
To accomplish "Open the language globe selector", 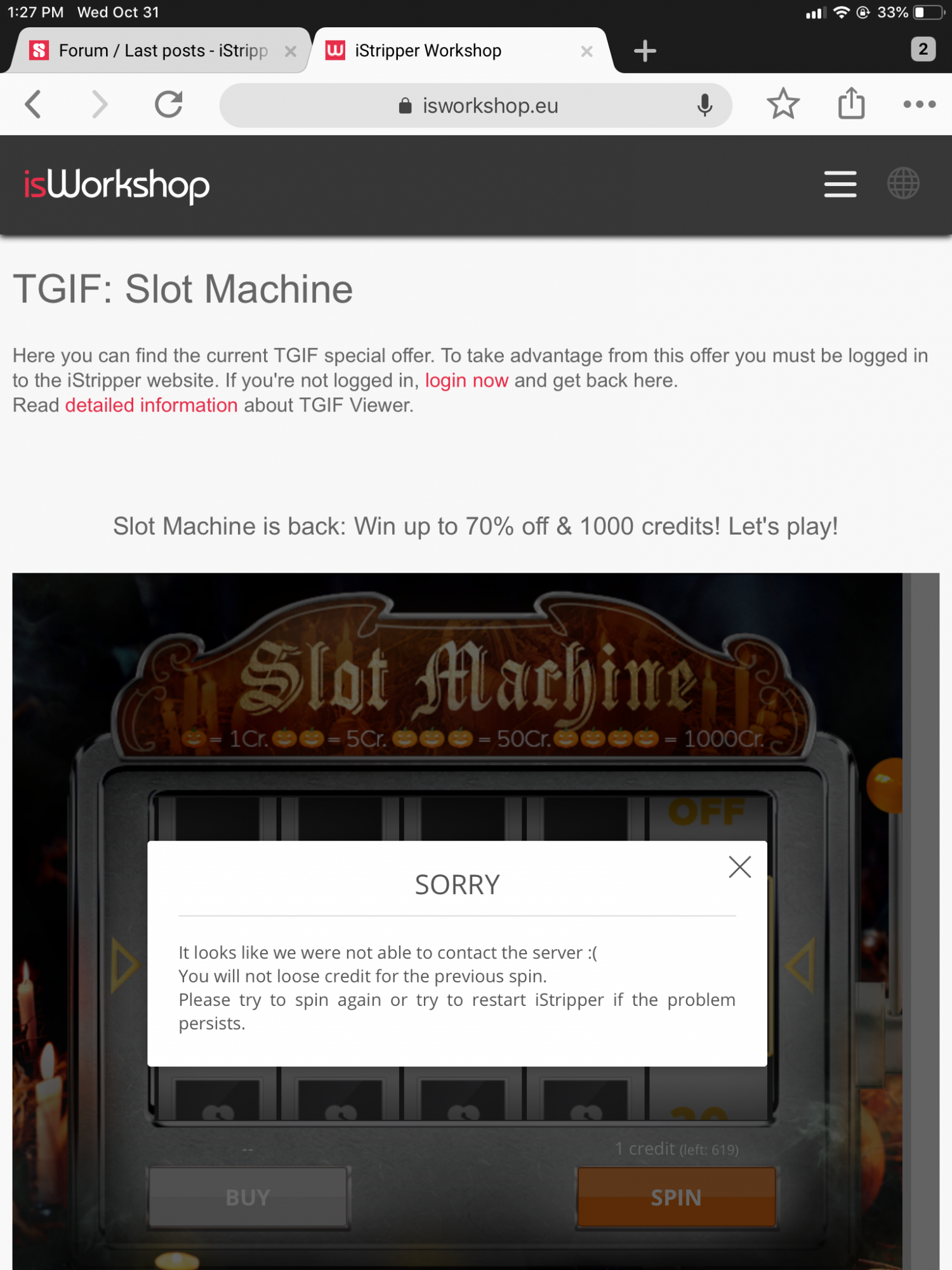I will pos(903,184).
